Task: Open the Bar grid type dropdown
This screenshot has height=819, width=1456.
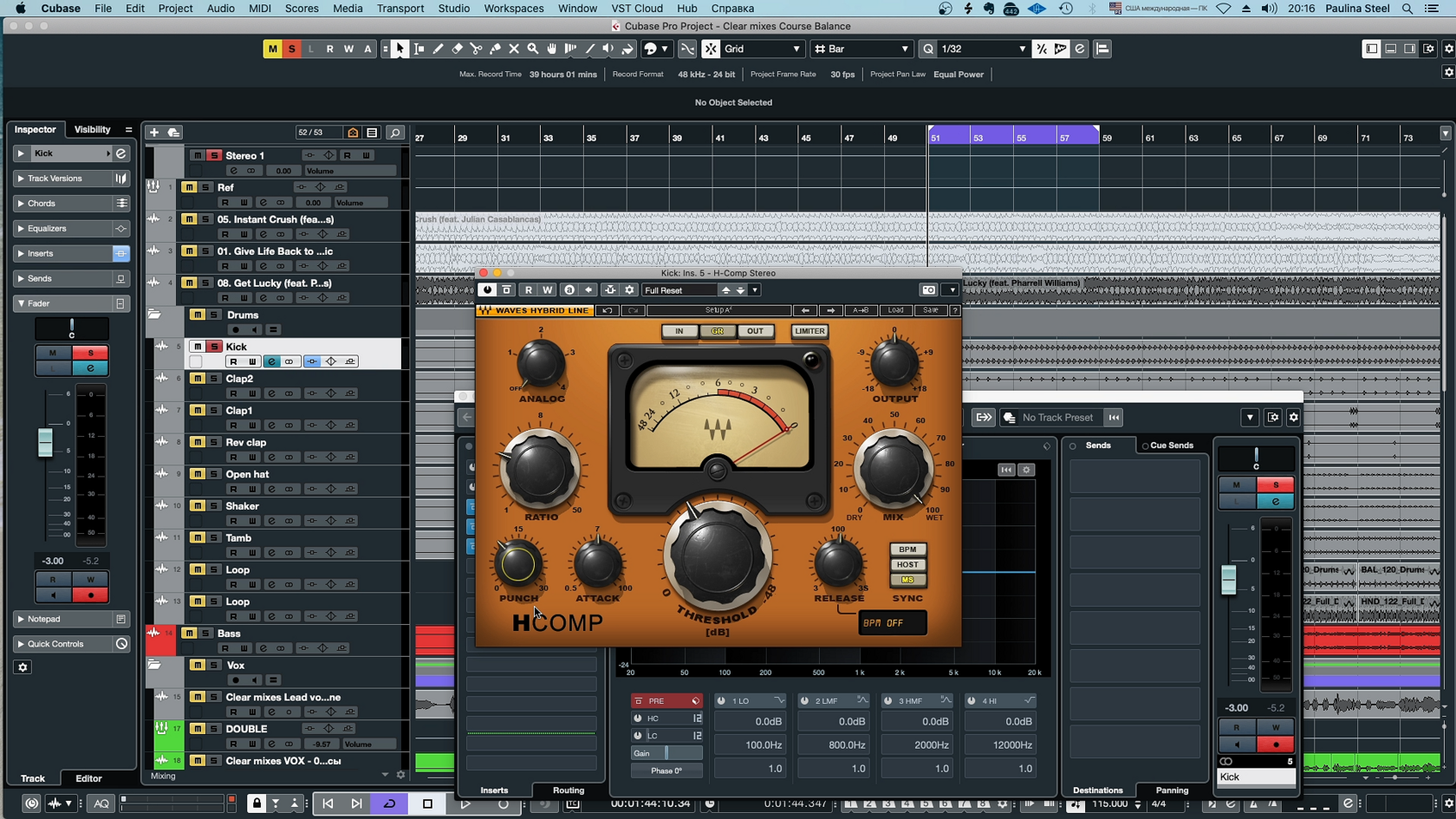Action: 861,49
